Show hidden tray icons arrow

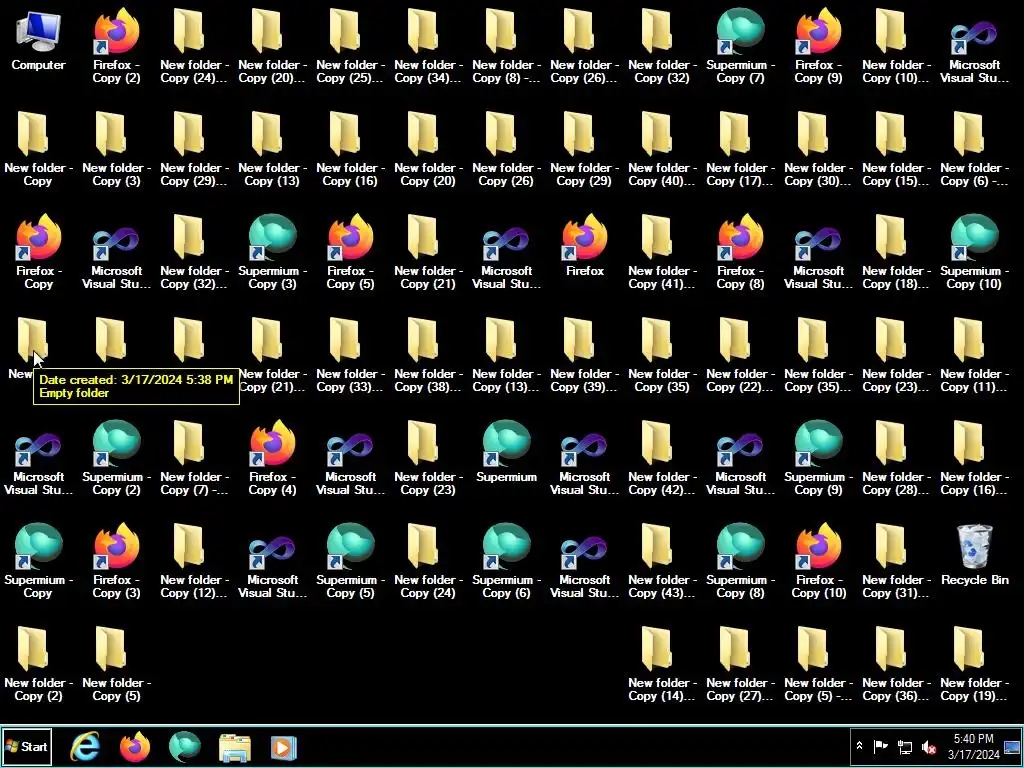[x=859, y=746]
